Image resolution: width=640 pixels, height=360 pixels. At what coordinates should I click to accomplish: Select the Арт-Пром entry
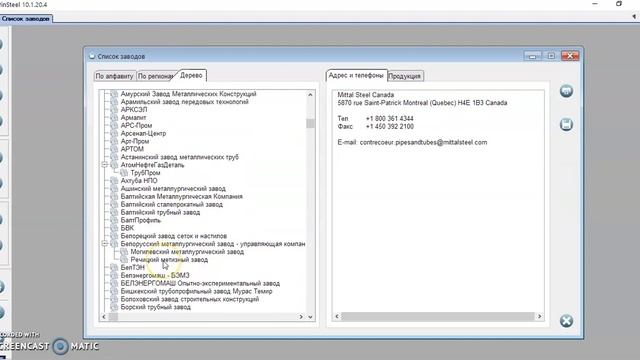[x=135, y=141]
